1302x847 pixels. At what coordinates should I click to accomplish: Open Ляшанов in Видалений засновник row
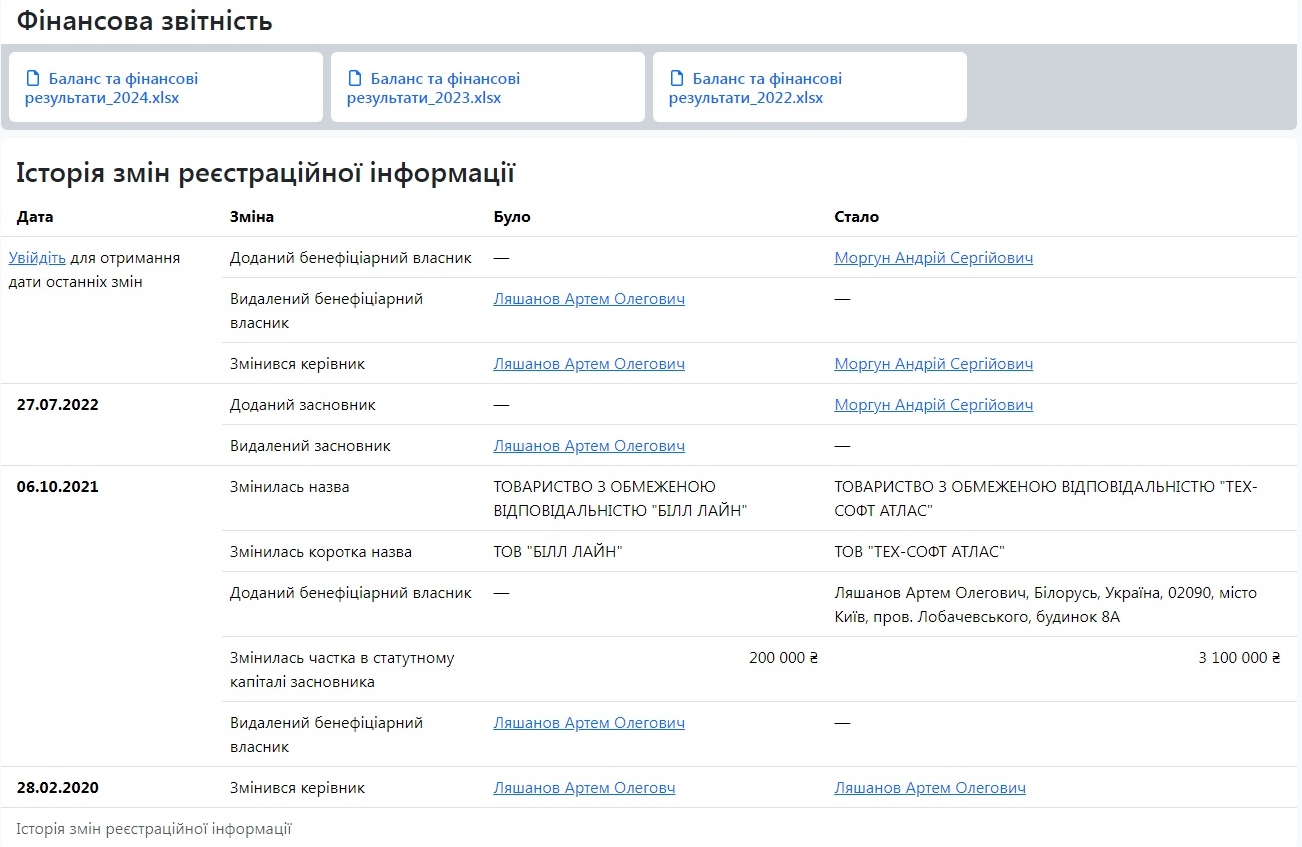[589, 446]
